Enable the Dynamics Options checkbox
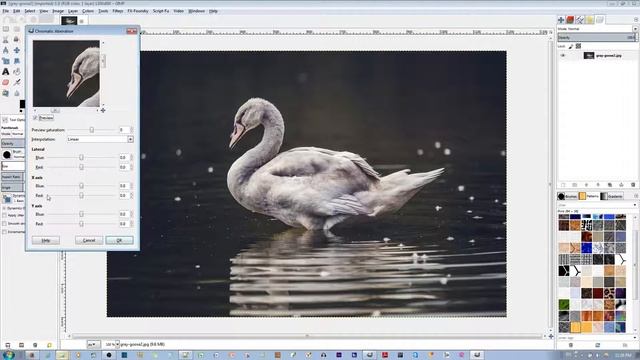Image resolution: width=640 pixels, height=360 pixels. [4, 208]
